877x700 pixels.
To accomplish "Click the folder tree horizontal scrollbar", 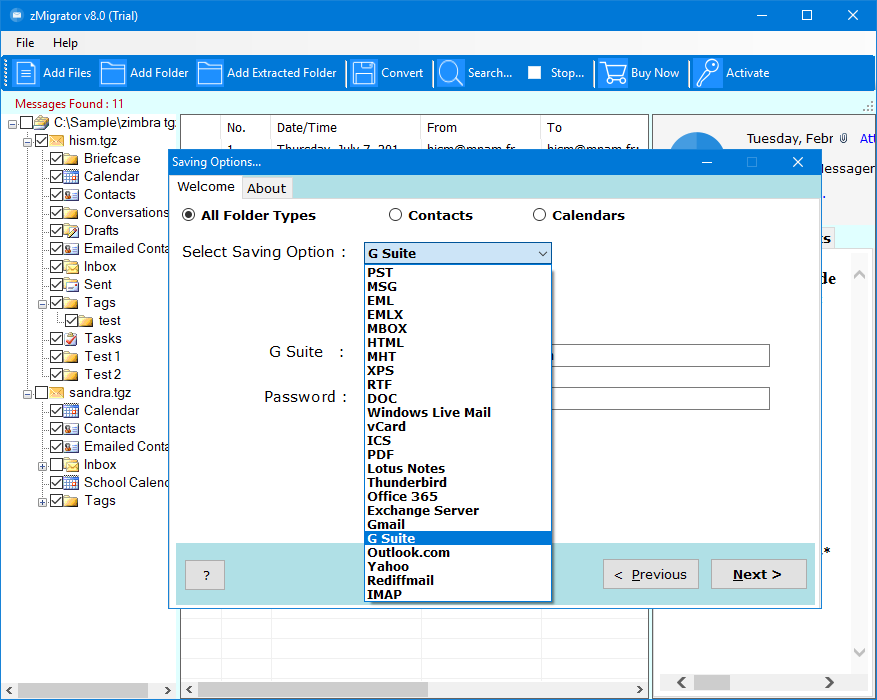I will (88, 690).
